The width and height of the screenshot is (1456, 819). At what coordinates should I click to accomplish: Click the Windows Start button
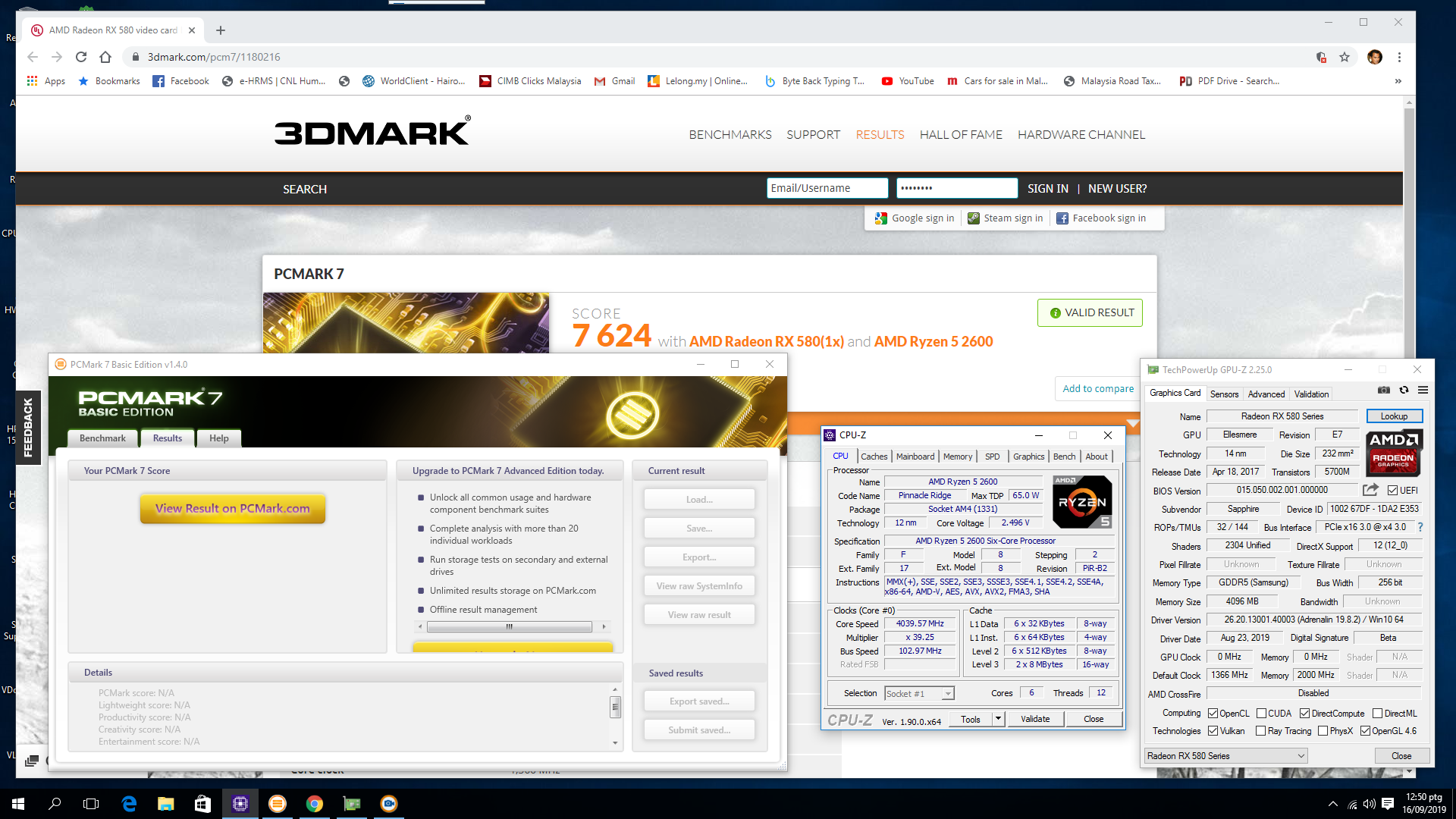click(18, 804)
